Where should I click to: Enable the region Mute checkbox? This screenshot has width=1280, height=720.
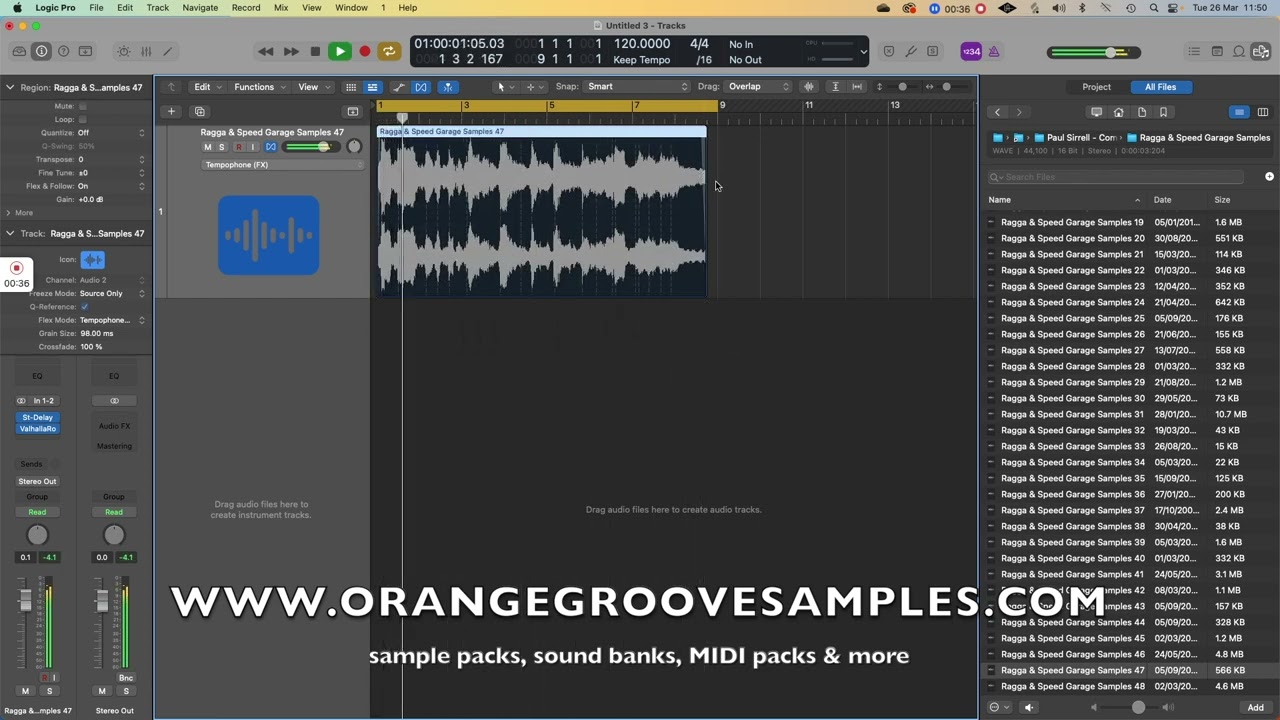pos(83,106)
